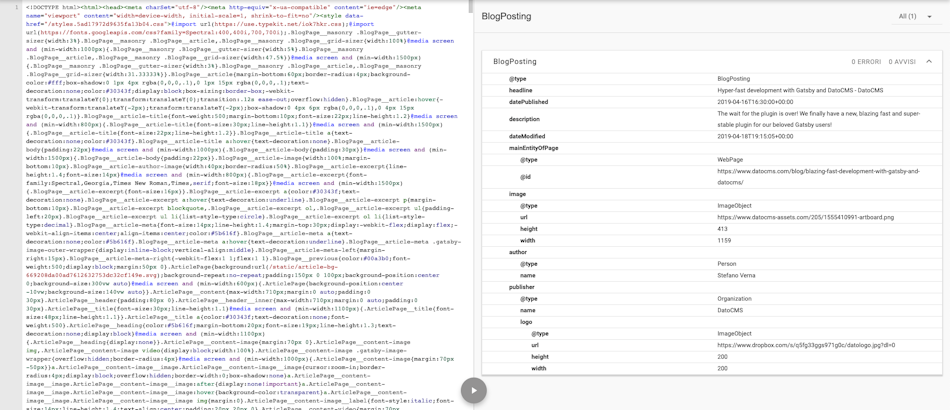Click the image property row label
950x410 pixels.
(x=517, y=194)
